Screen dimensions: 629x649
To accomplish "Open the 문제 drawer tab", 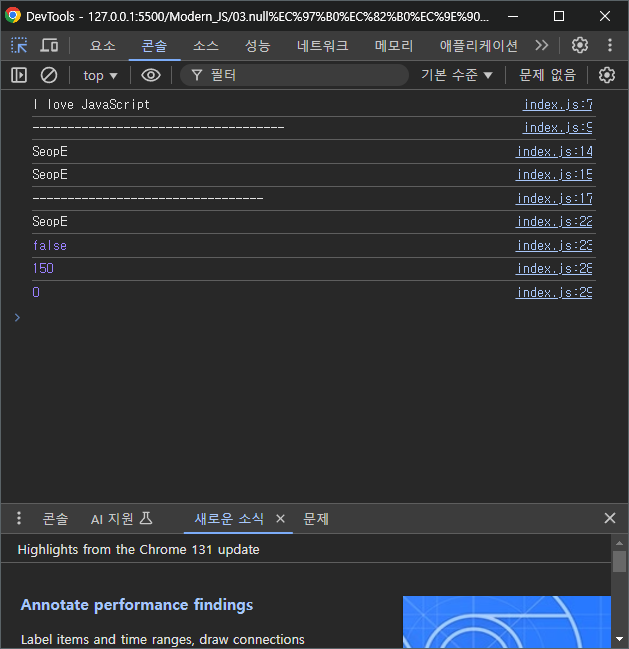I will click(x=316, y=519).
